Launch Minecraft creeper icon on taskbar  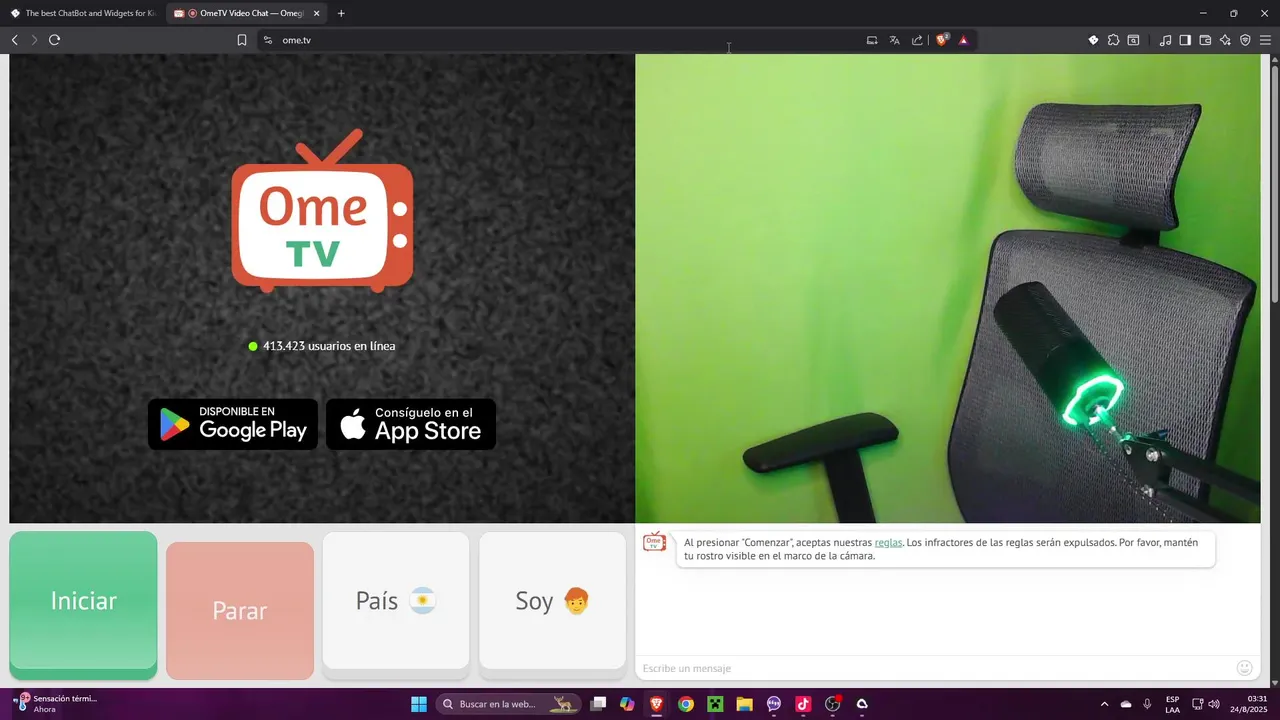pyautogui.click(x=715, y=704)
